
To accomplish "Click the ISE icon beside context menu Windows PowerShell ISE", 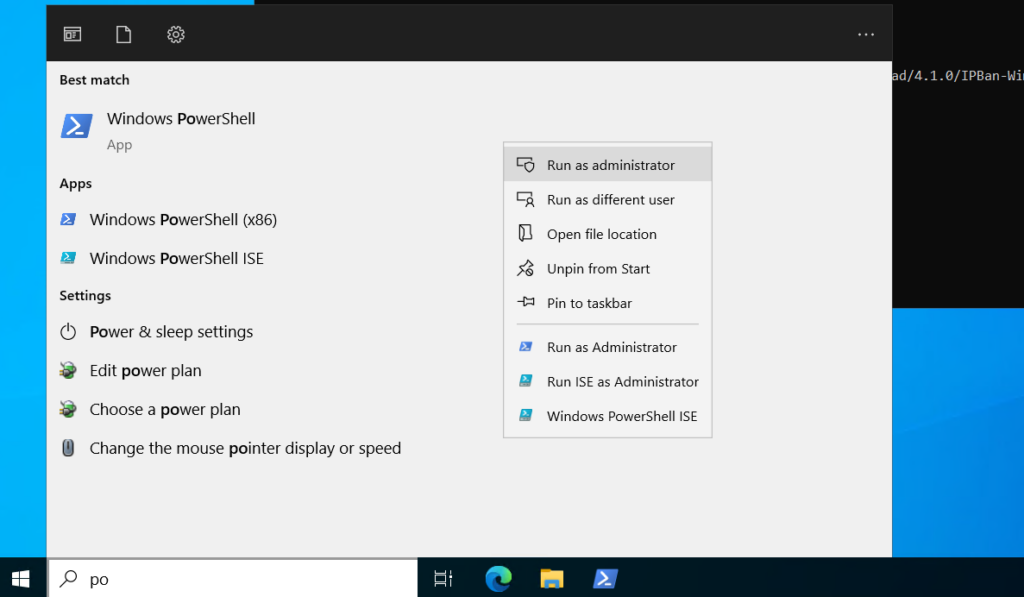I will click(526, 415).
